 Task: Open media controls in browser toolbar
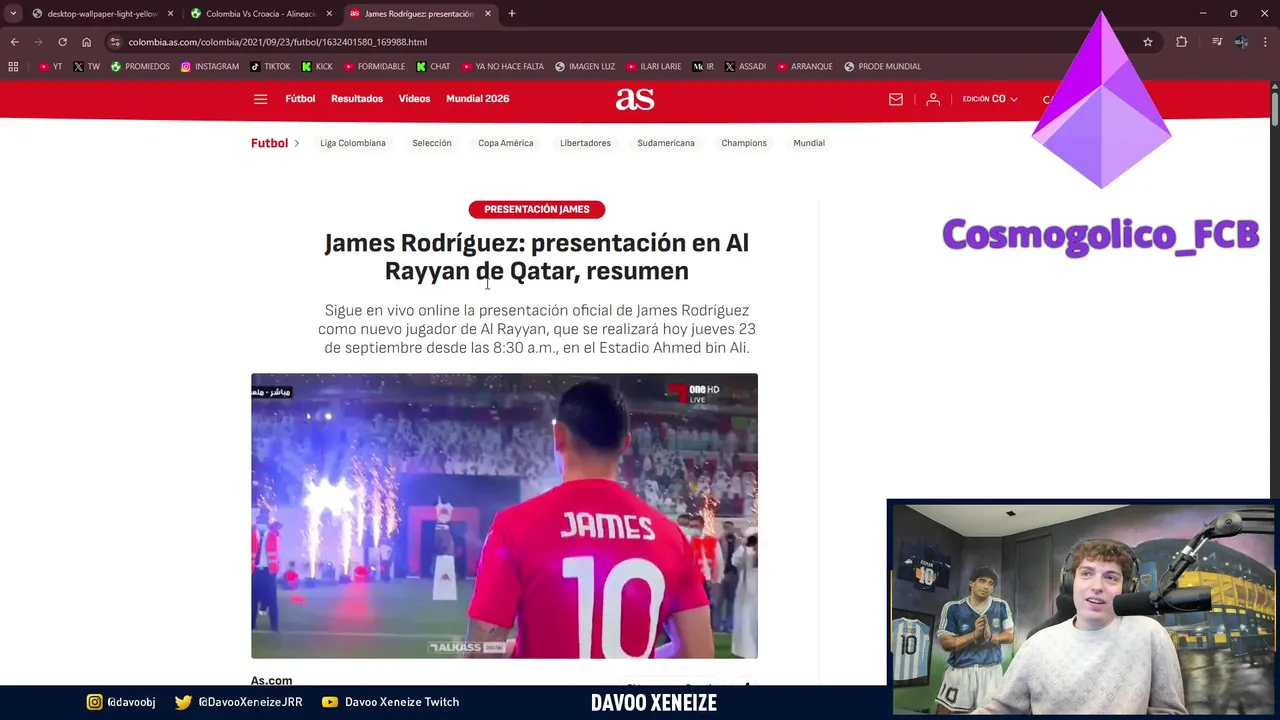pyautogui.click(x=1217, y=42)
